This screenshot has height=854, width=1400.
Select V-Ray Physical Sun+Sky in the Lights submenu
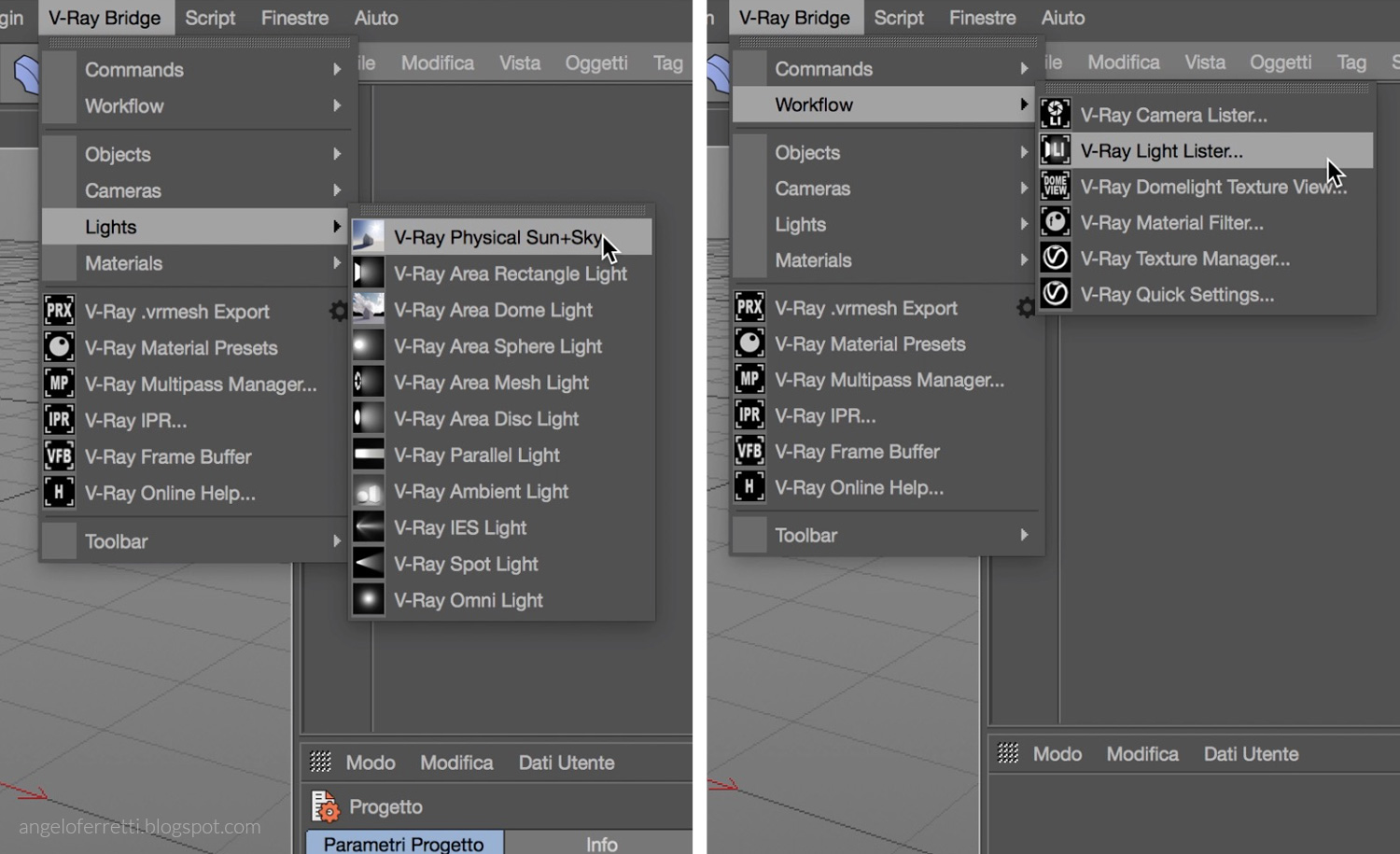501,237
